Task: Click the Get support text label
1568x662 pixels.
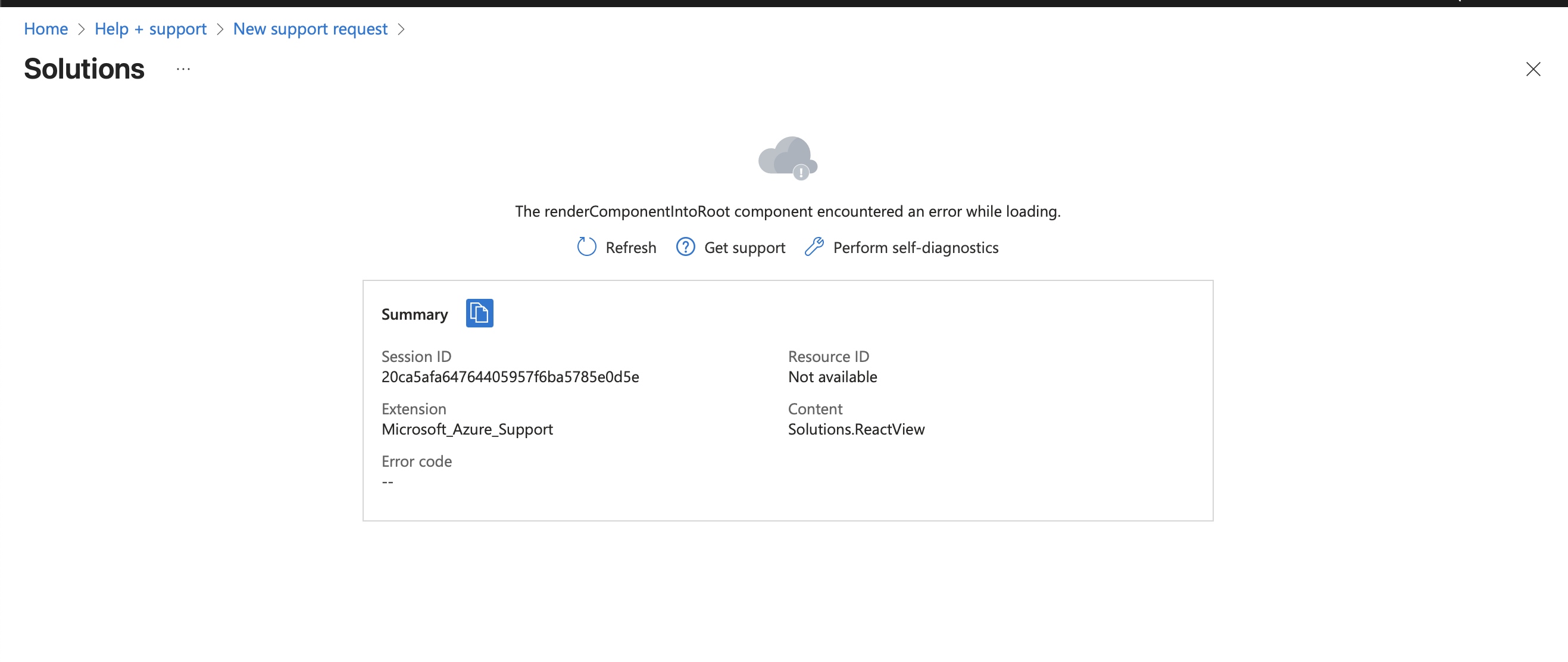Action: pyautogui.click(x=745, y=248)
